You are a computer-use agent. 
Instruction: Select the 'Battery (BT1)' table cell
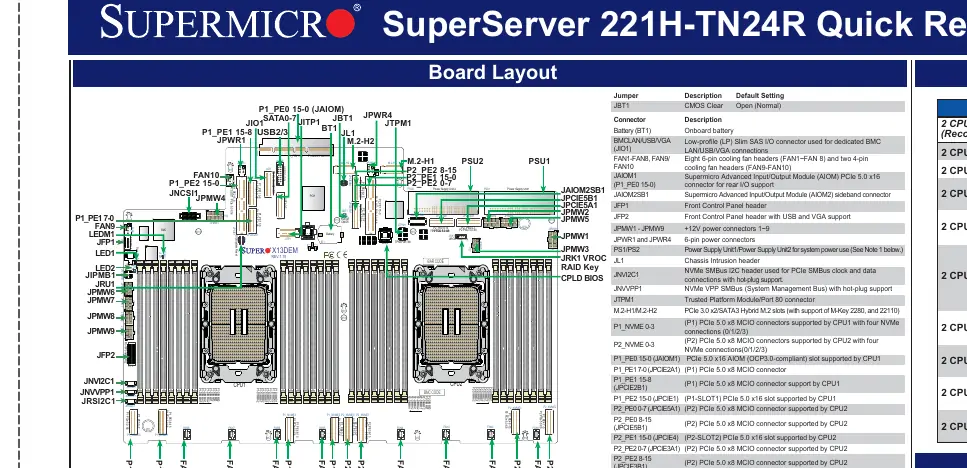point(632,131)
